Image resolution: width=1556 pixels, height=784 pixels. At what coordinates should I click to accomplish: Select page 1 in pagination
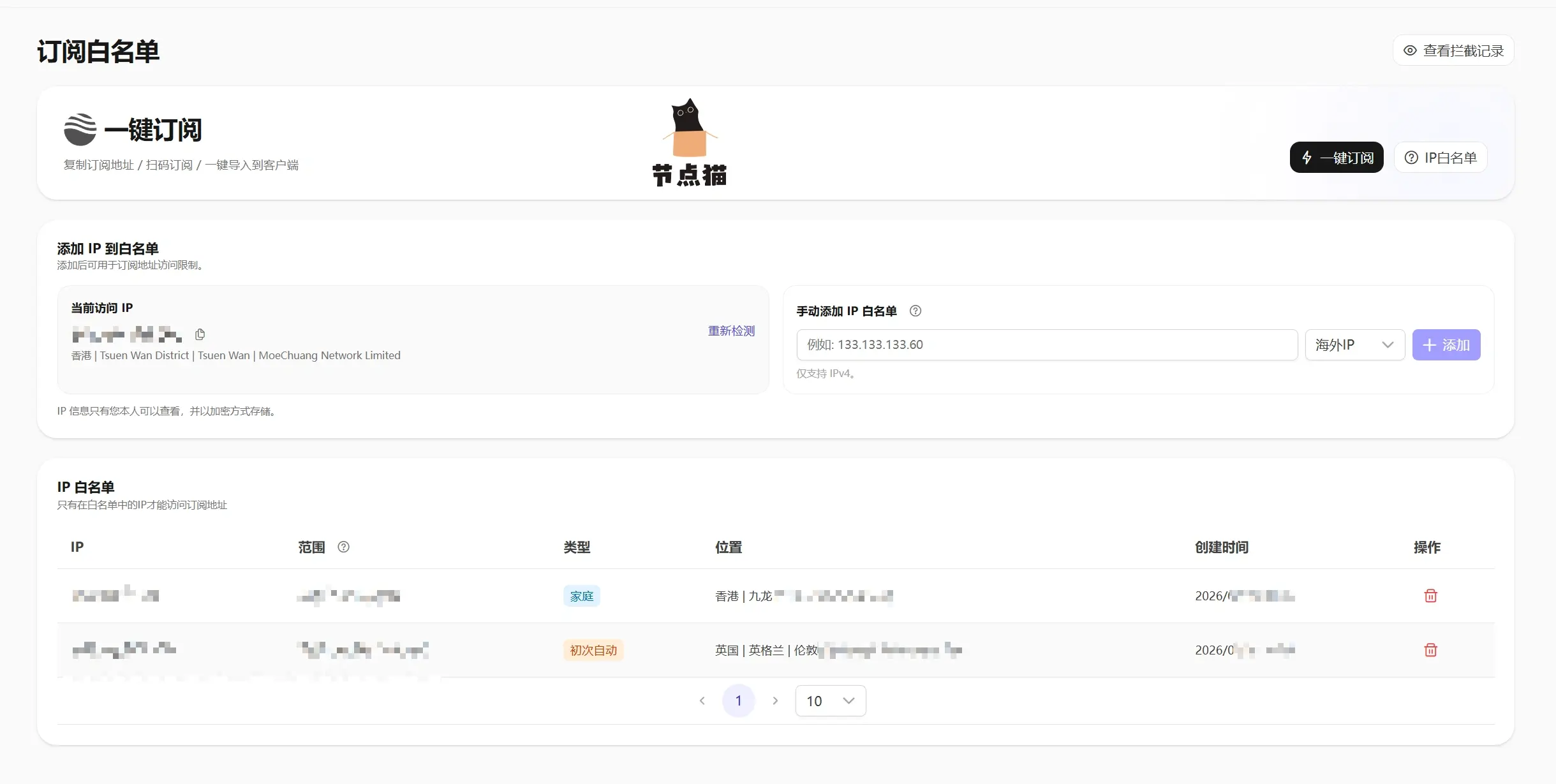[738, 700]
